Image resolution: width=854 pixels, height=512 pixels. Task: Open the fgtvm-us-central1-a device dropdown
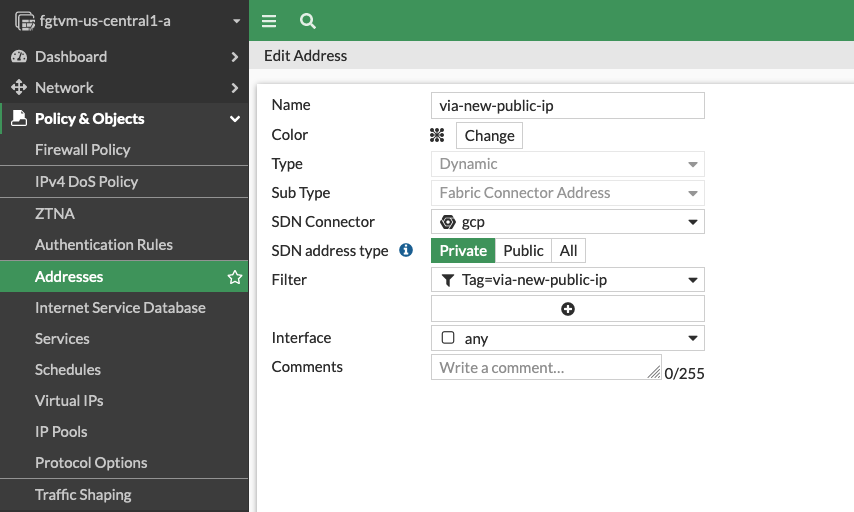point(236,21)
